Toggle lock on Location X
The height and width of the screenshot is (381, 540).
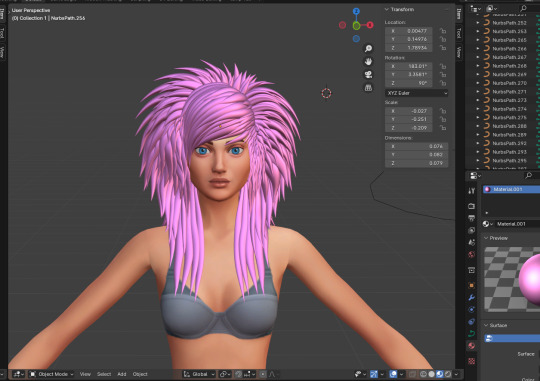click(x=443, y=31)
